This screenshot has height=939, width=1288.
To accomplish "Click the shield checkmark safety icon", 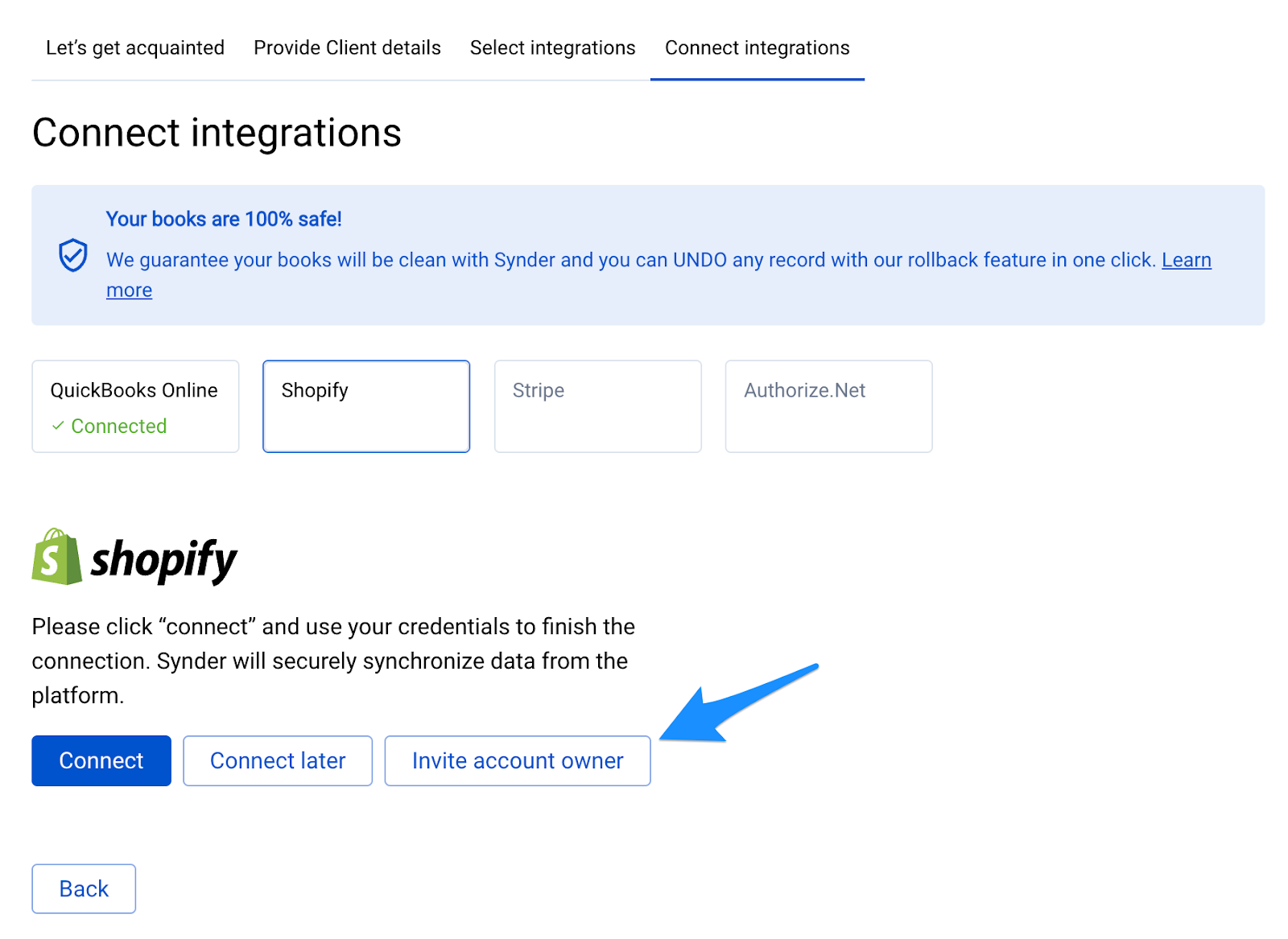I will pos(73,255).
